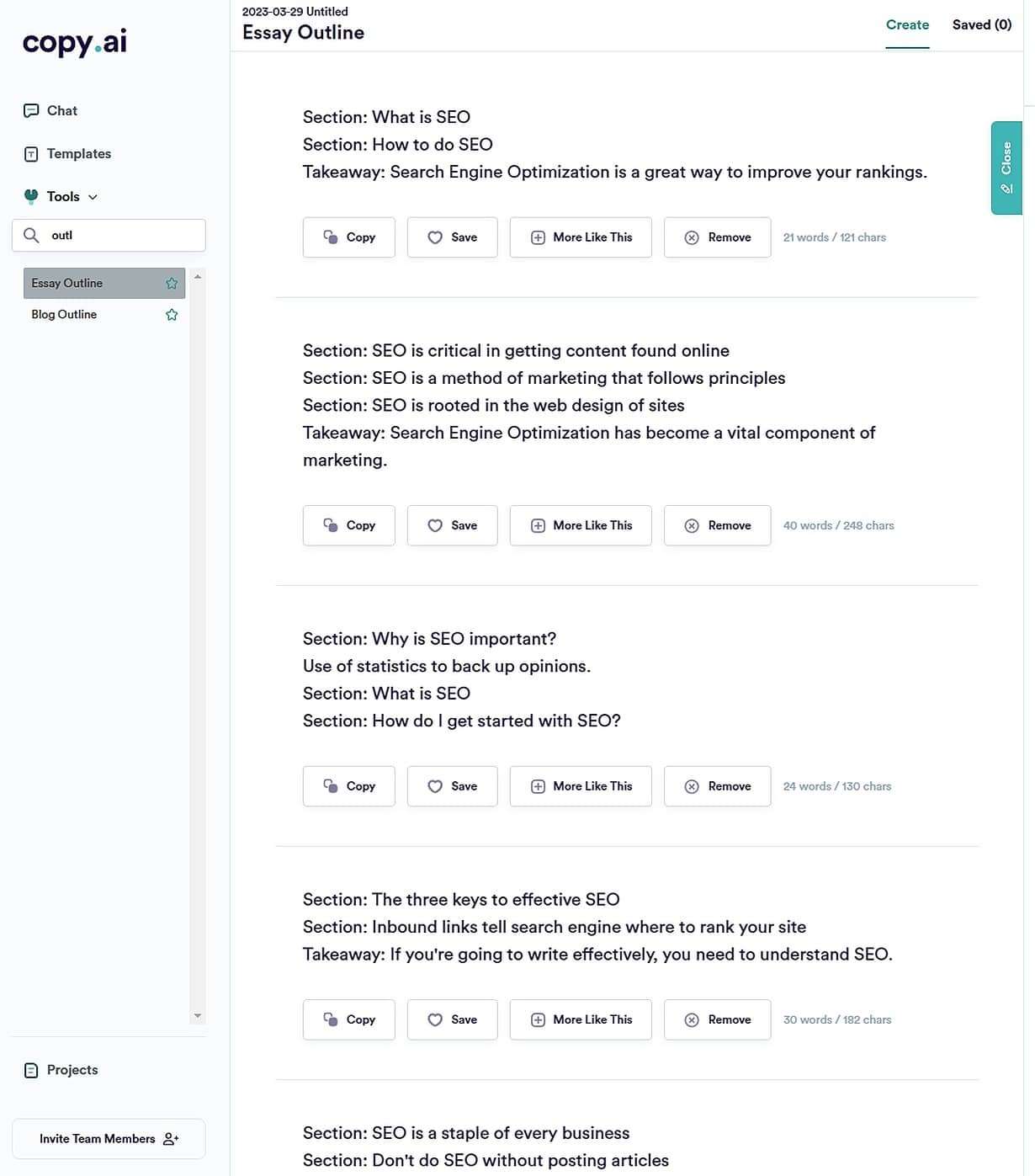This screenshot has width=1035, height=1176.
Task: Click the Templates sidebar icon
Action: click(31, 154)
